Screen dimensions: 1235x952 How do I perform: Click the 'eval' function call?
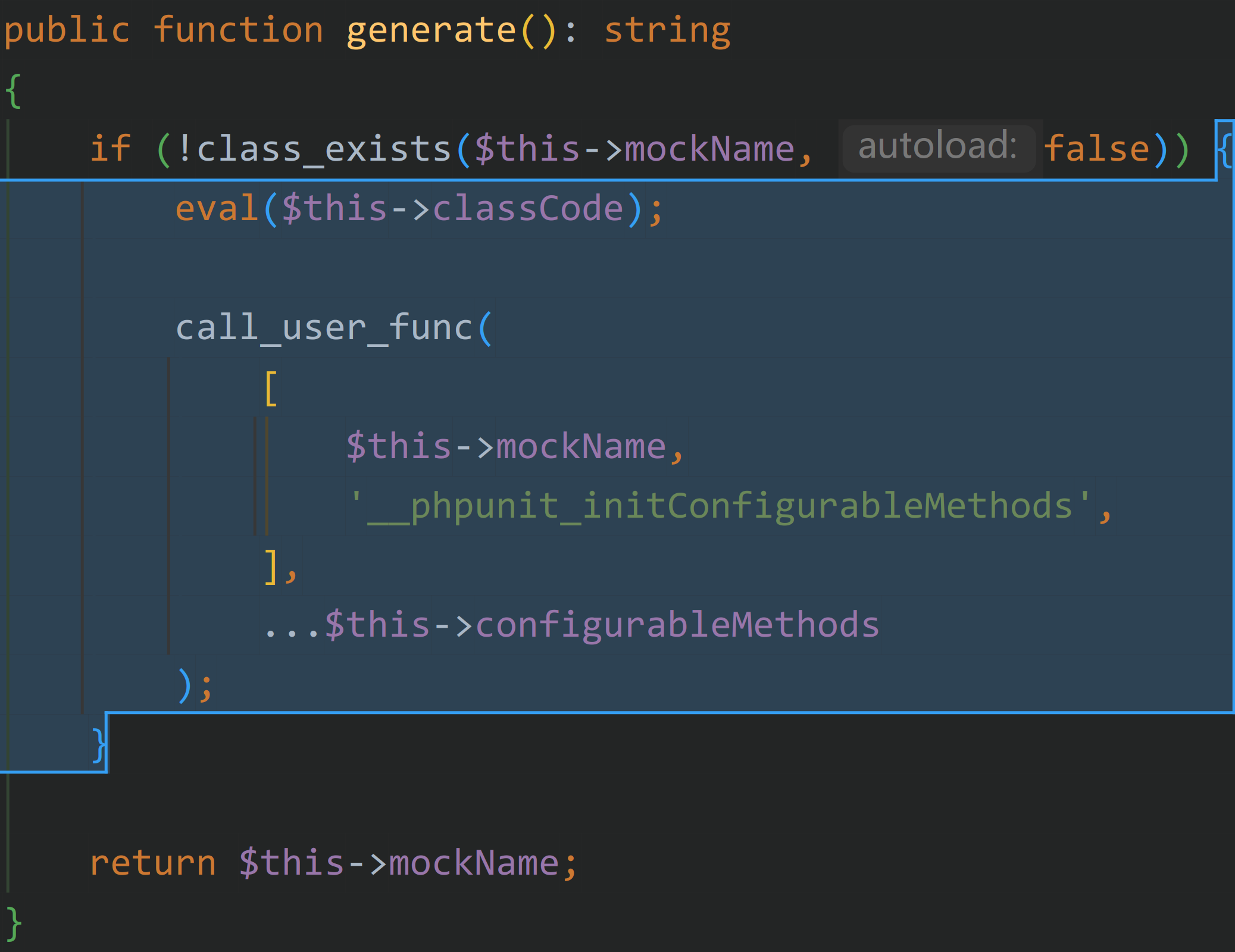point(216,209)
